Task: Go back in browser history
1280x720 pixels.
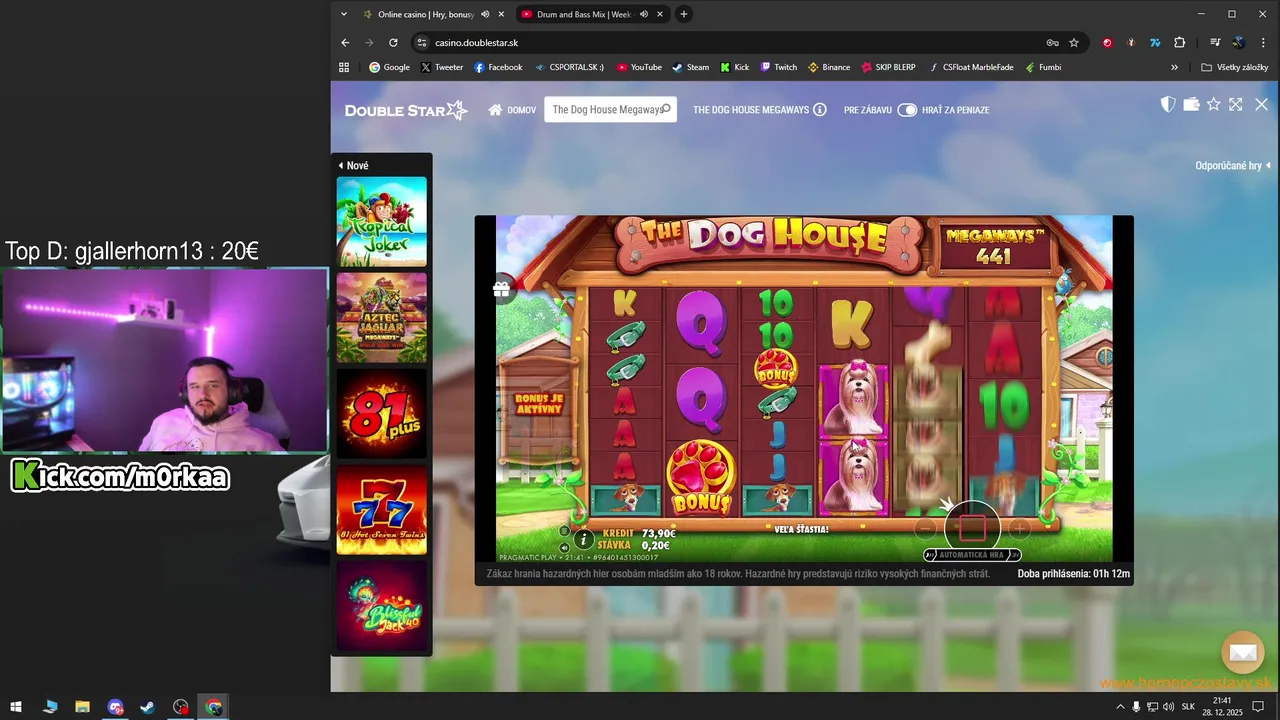Action: (x=345, y=43)
